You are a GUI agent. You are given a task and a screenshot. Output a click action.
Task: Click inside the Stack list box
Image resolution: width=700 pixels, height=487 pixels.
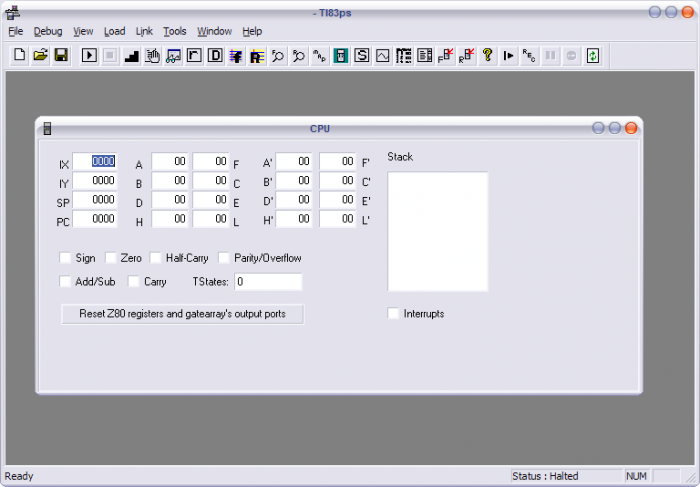[x=437, y=231]
